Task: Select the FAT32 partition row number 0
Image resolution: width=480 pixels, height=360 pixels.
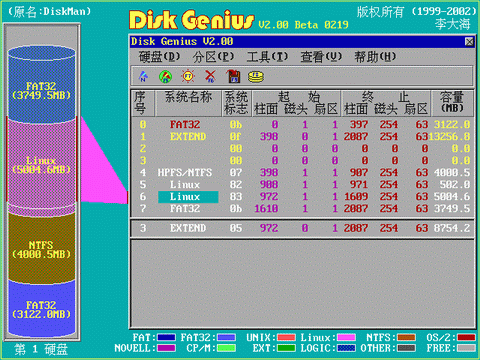Action: [x=303, y=125]
